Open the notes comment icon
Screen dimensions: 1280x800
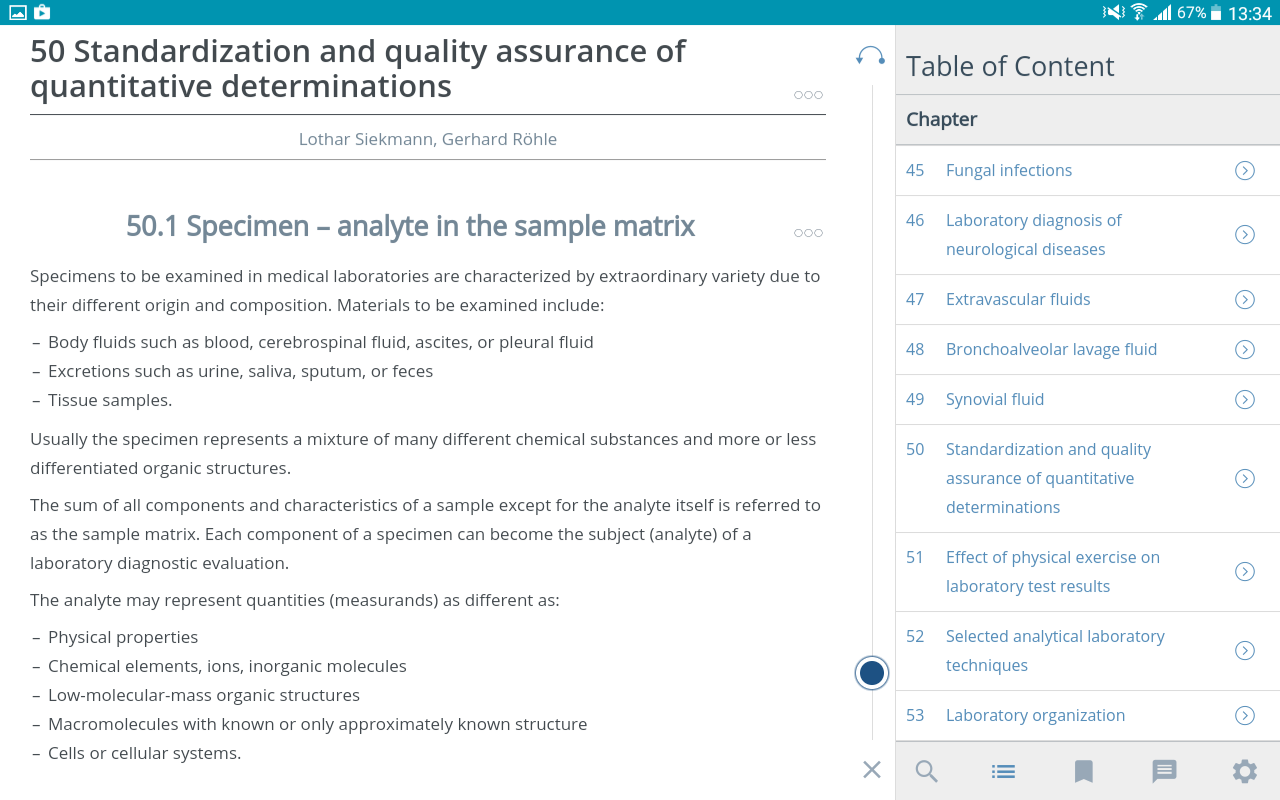point(1164,771)
